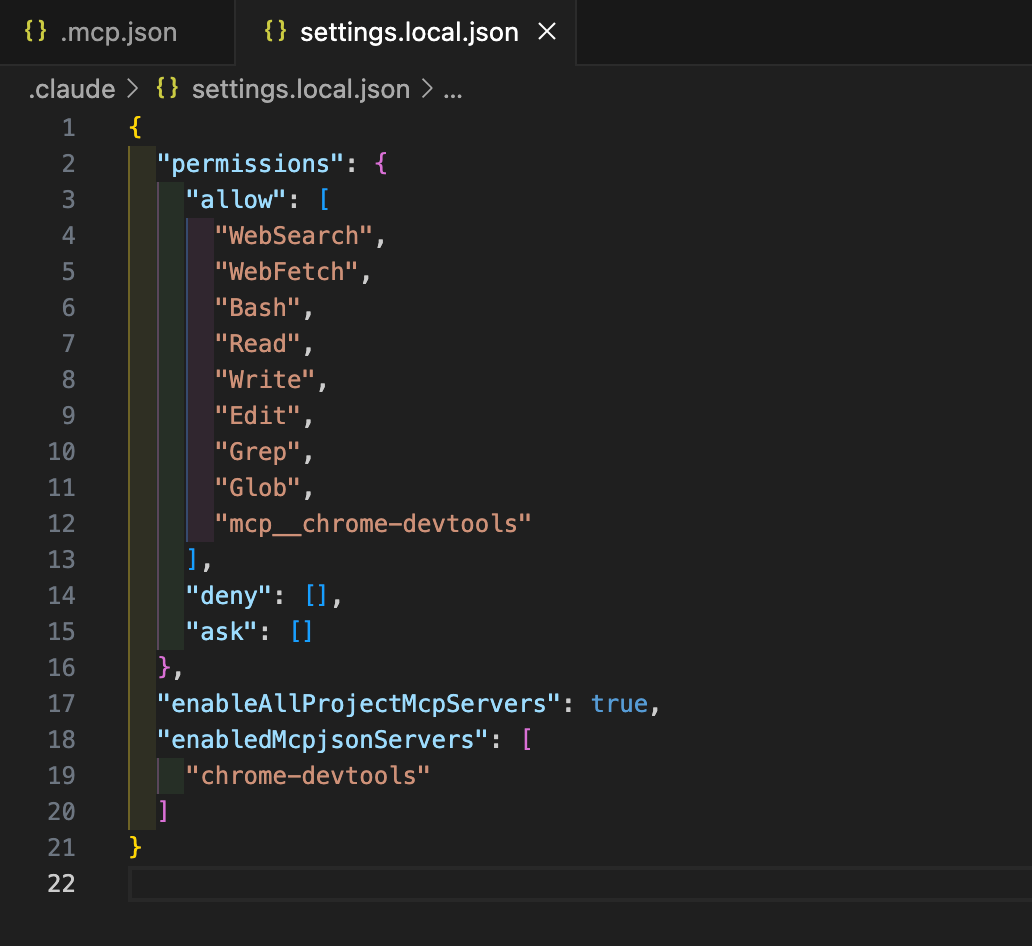
Task: Click the "deny" key on line 14
Action: coord(230,595)
